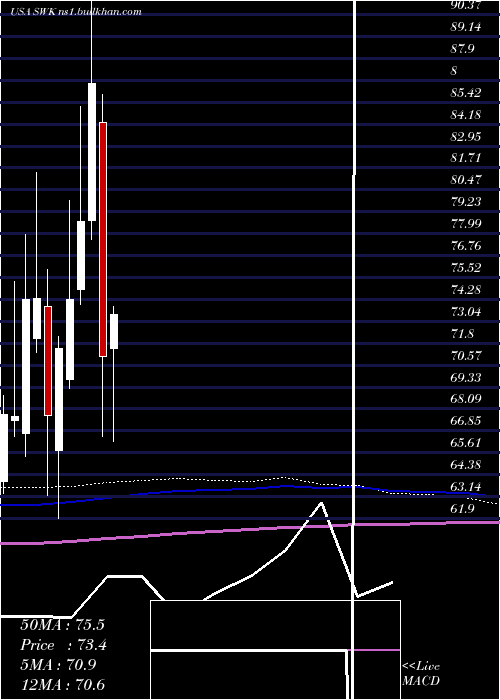Click the 84.18 price label
The width and height of the screenshot is (500, 700).
pyautogui.click(x=466, y=115)
